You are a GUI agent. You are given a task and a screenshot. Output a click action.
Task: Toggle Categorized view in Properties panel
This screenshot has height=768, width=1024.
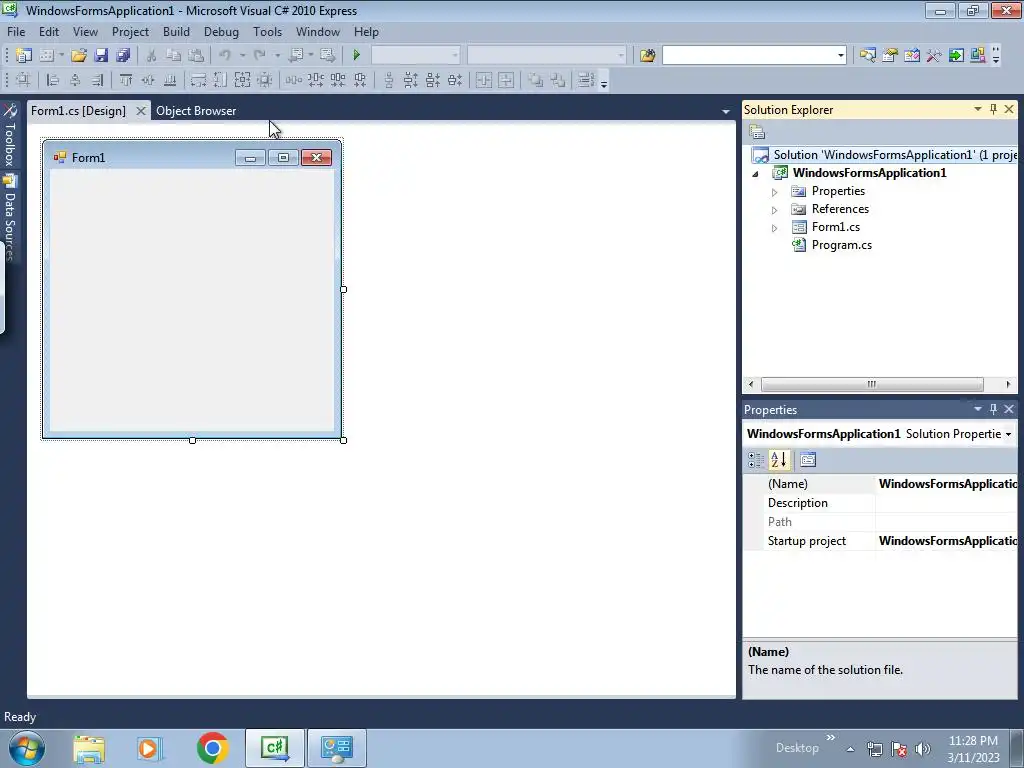pyautogui.click(x=756, y=460)
